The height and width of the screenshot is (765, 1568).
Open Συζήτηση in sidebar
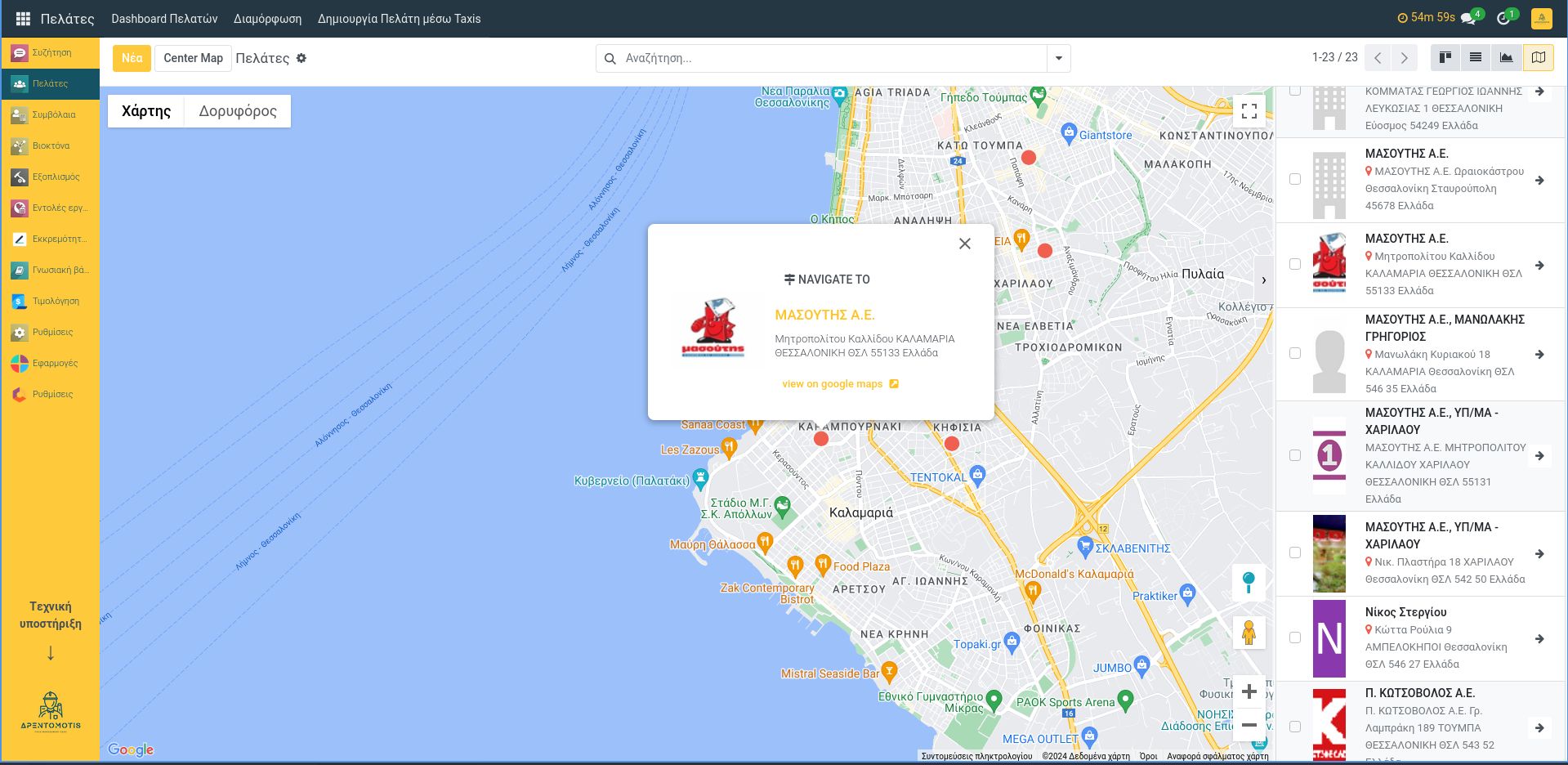point(51,52)
